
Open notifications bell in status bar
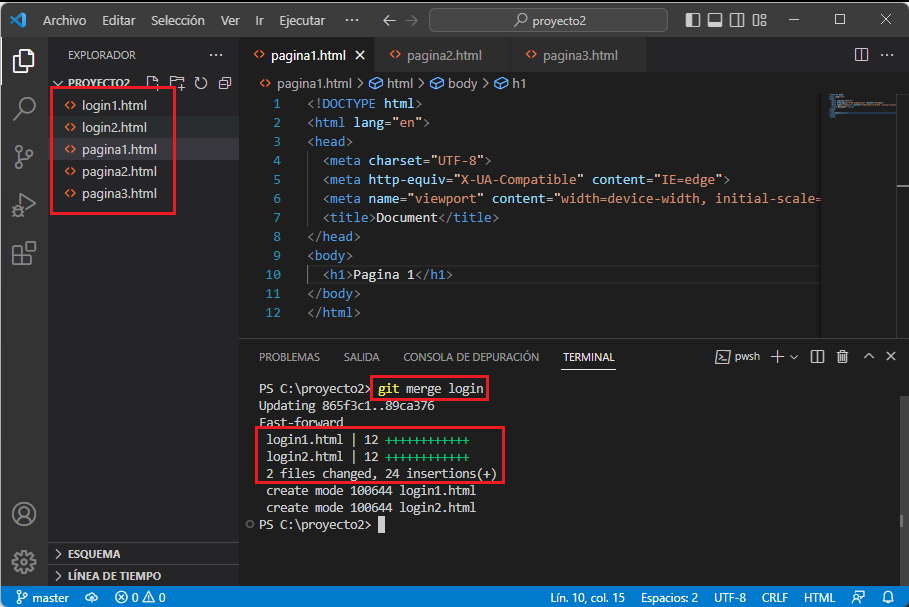click(888, 597)
